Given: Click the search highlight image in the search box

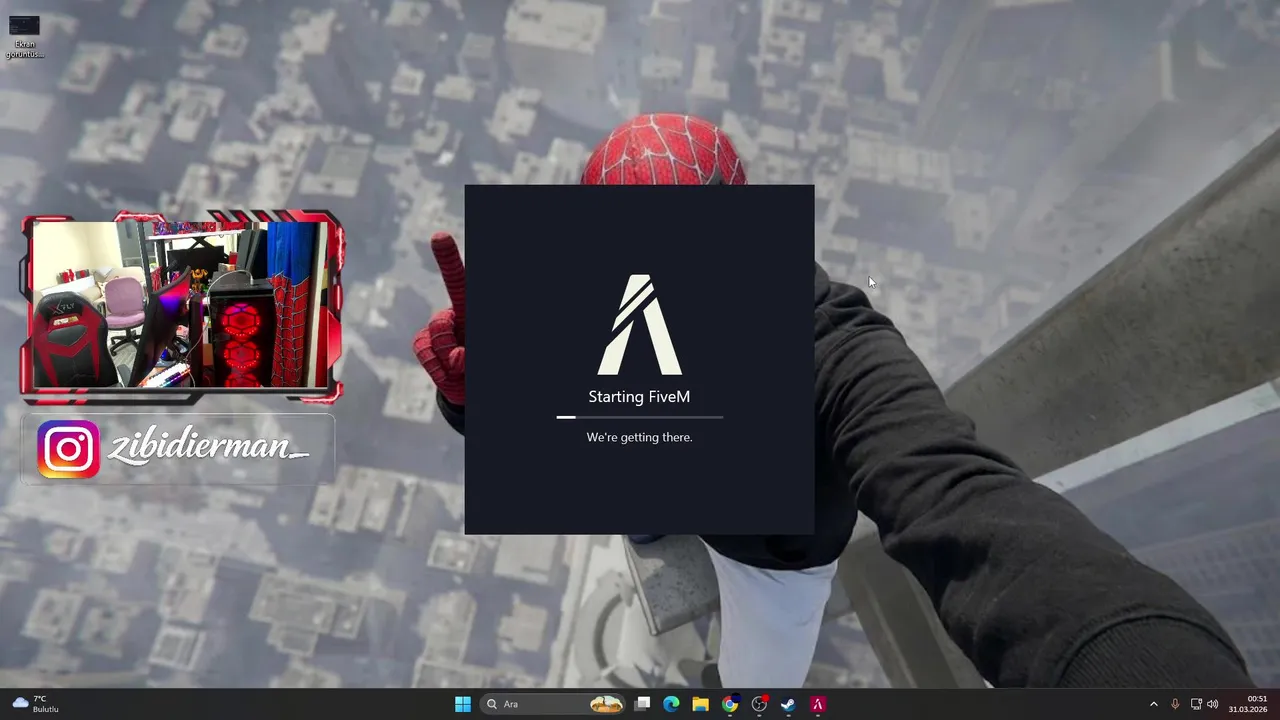Looking at the screenshot, I should click(x=606, y=704).
